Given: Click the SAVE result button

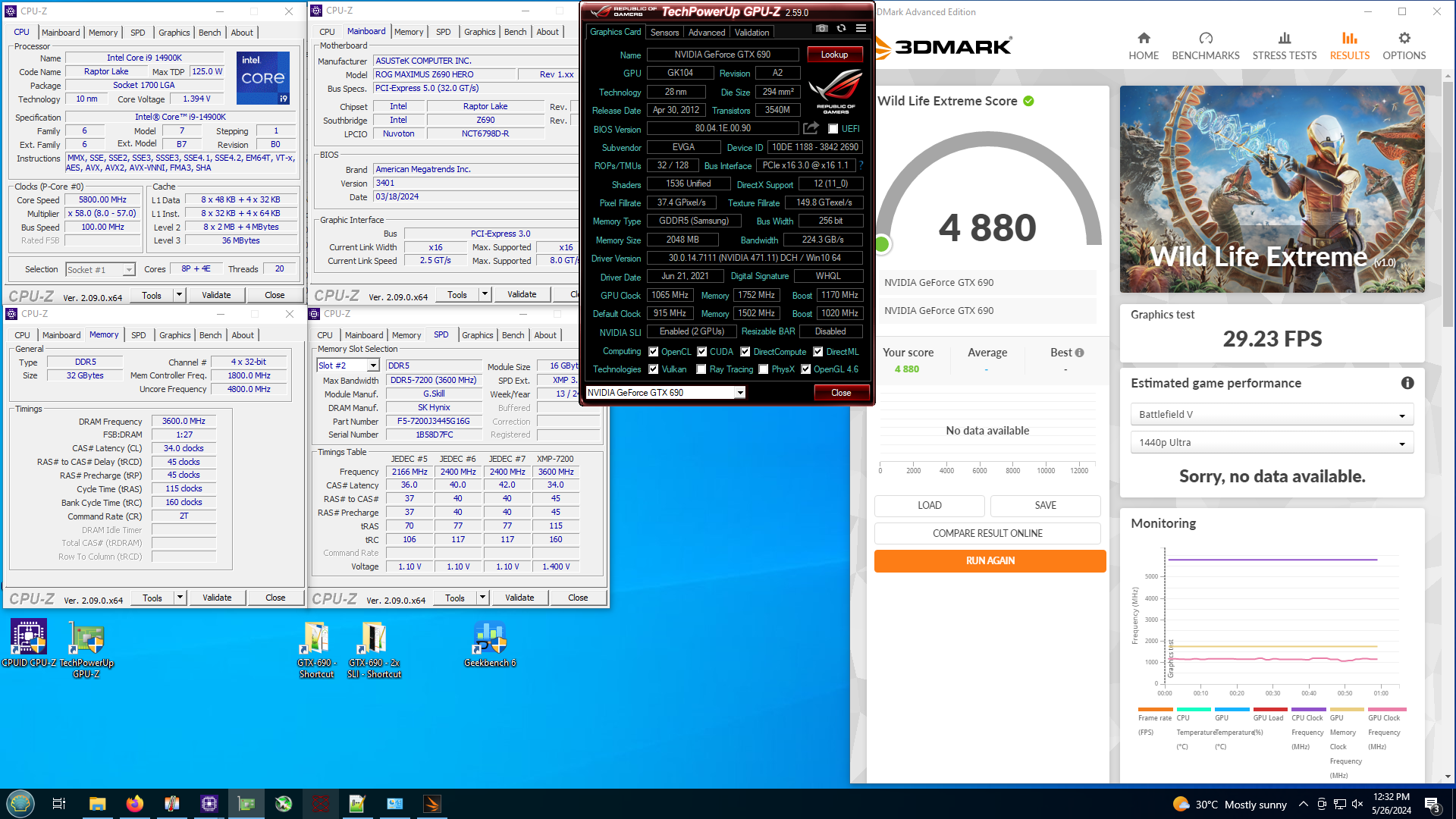Looking at the screenshot, I should click(1045, 506).
